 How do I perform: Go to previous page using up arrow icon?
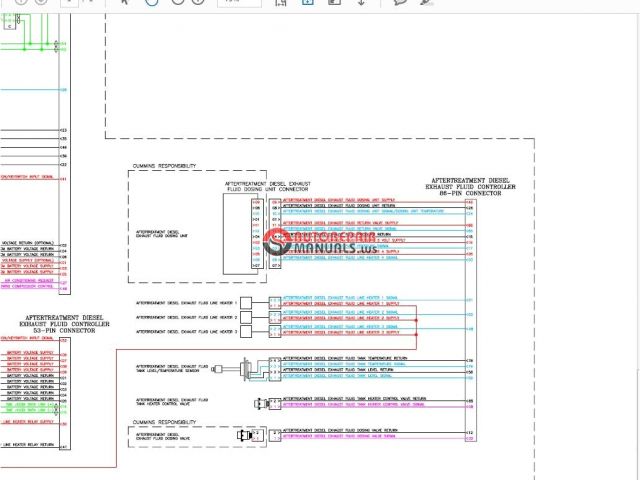[22, 2]
